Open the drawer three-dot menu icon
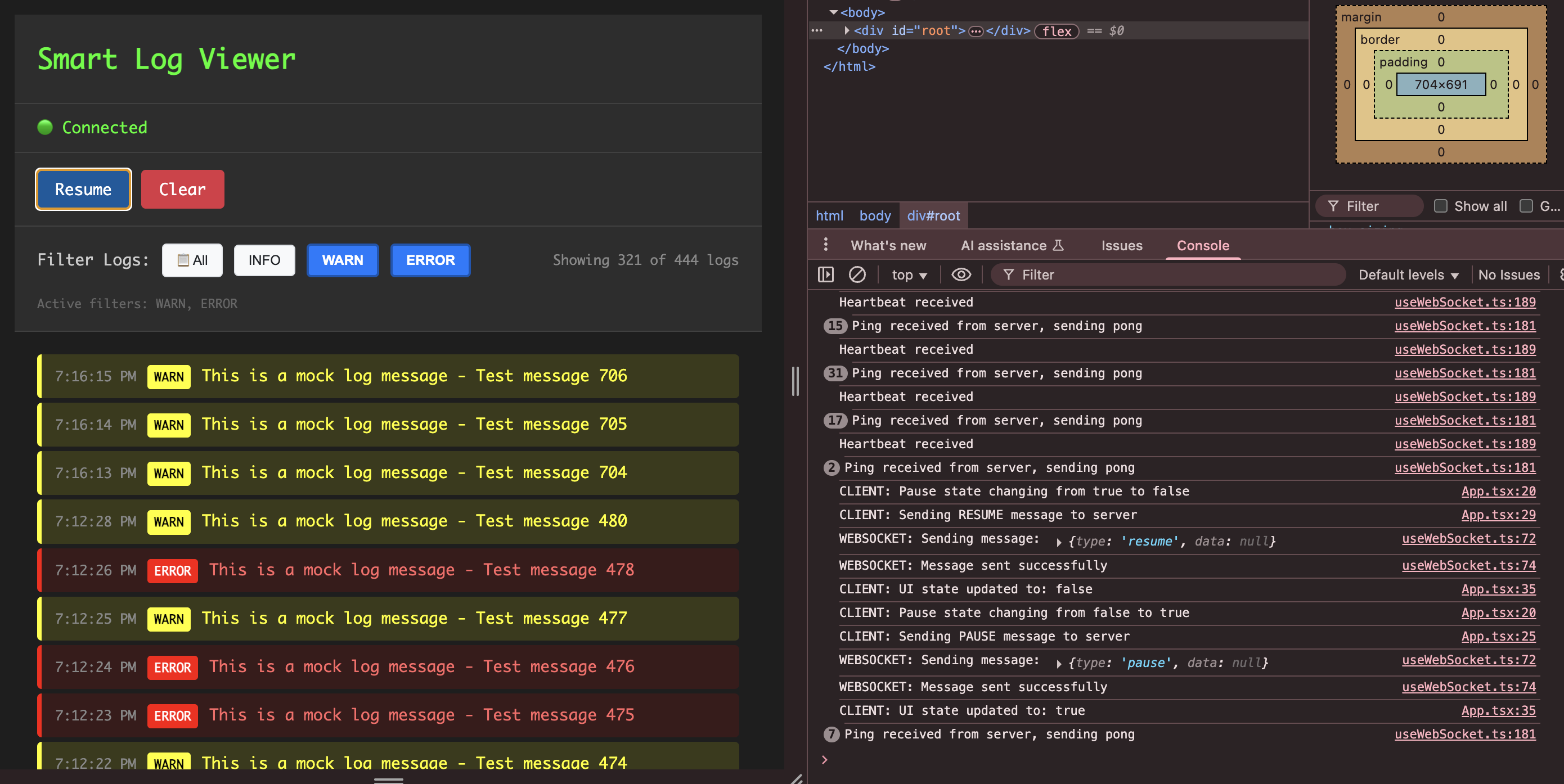This screenshot has height=784, width=1564. pos(825,245)
